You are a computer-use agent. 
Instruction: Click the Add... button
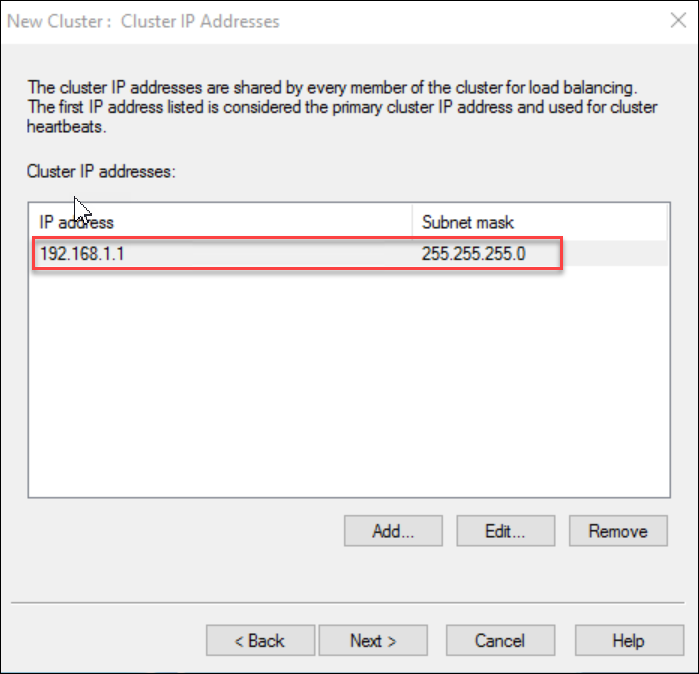point(393,531)
